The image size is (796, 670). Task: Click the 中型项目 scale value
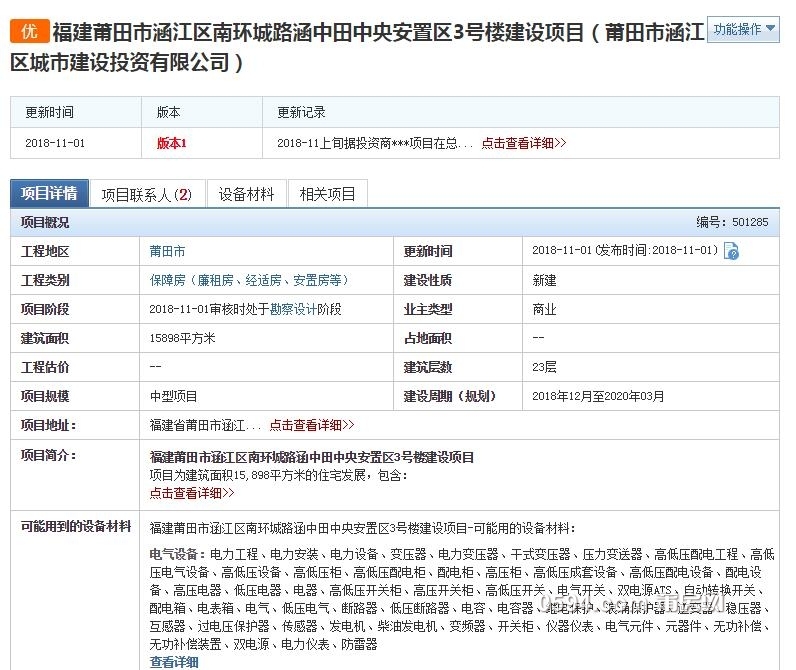click(174, 396)
